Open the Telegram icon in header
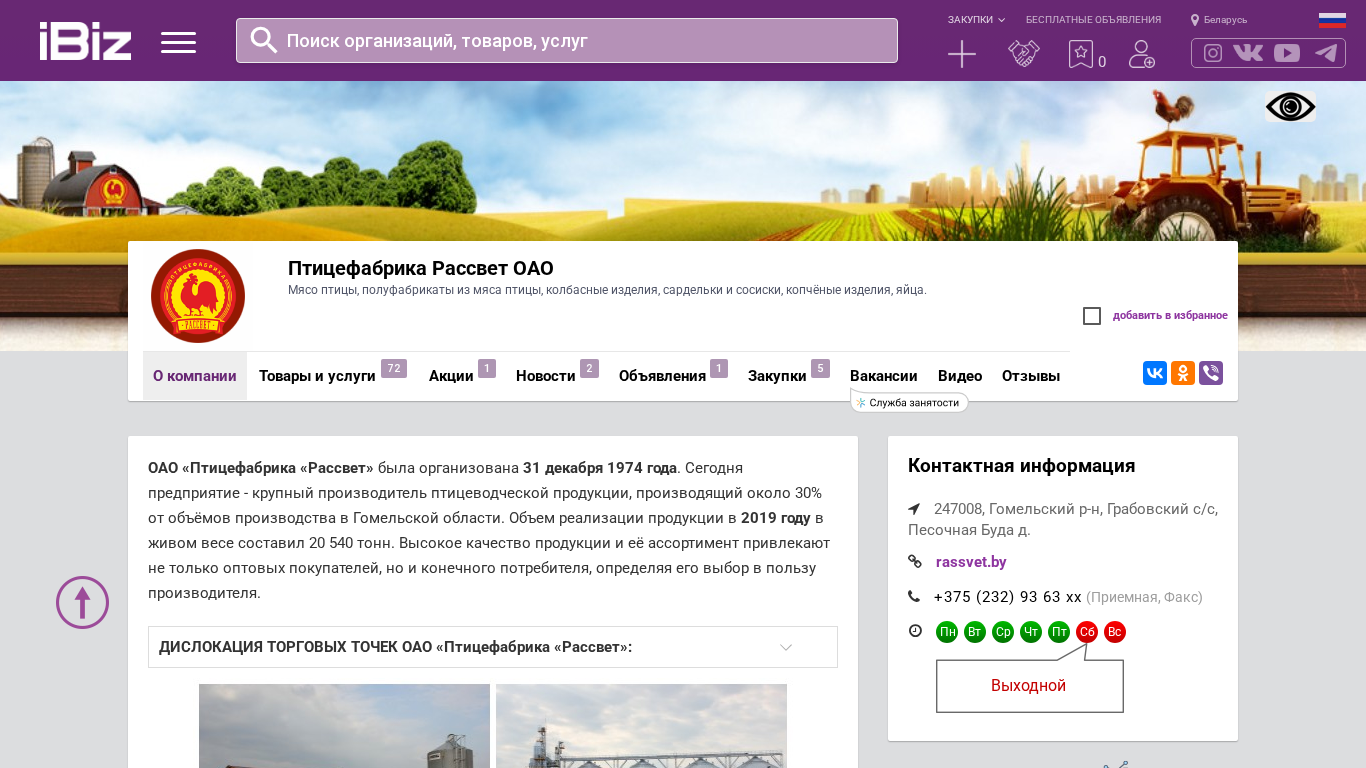 (x=1326, y=53)
